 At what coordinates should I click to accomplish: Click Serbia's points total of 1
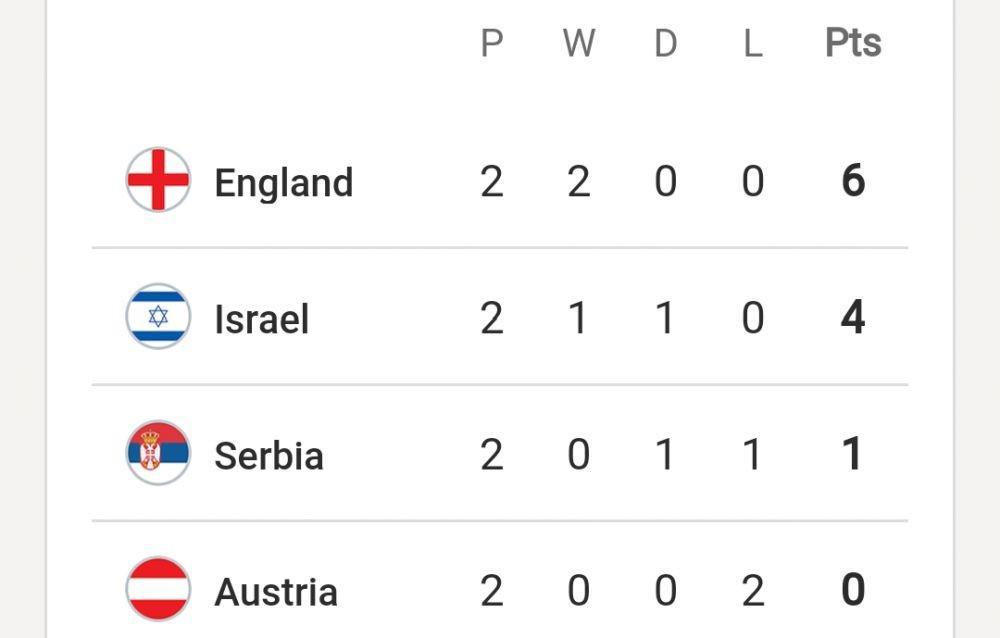pyautogui.click(x=853, y=454)
